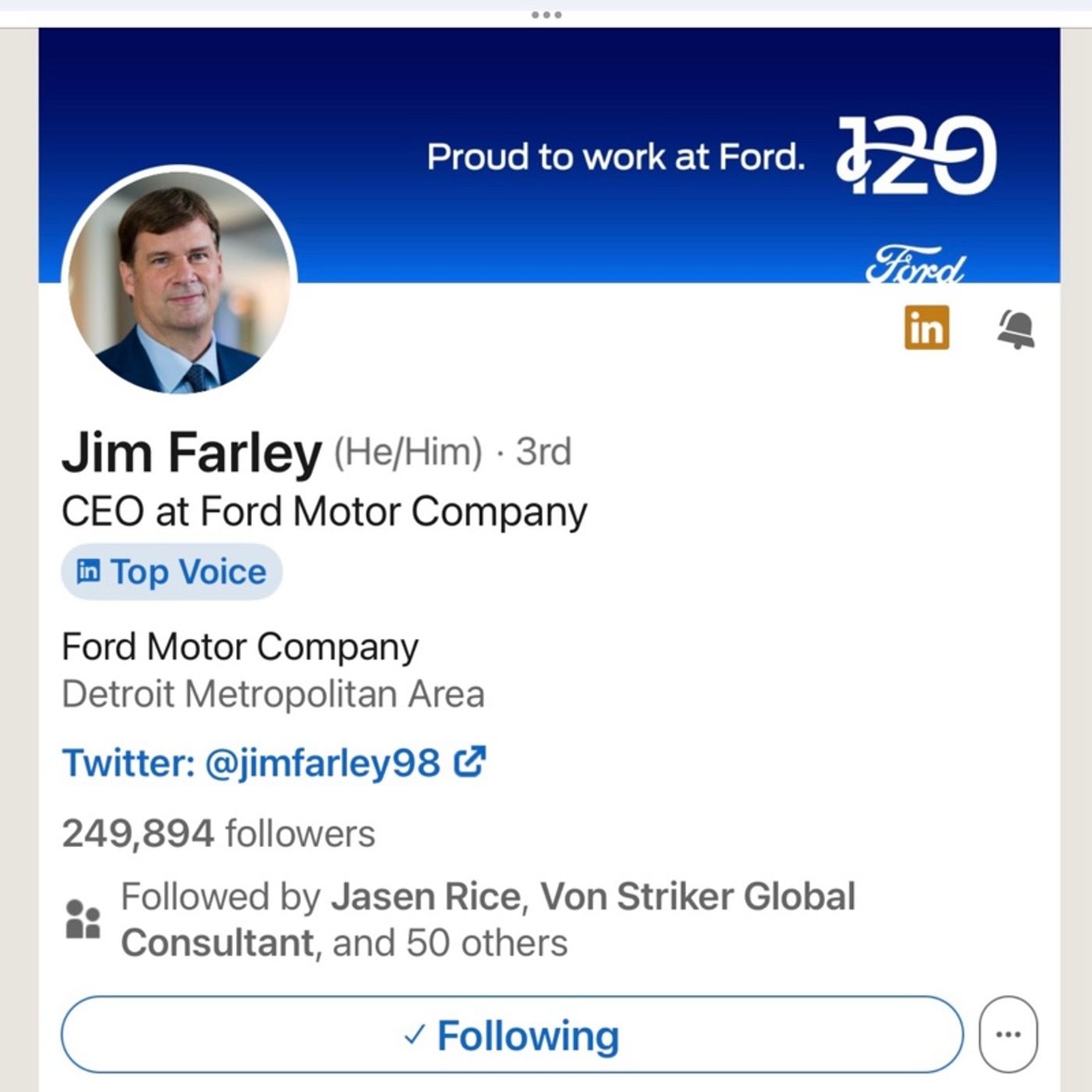
Task: Click the "Proud to work at Ford" banner text
Action: pos(615,157)
